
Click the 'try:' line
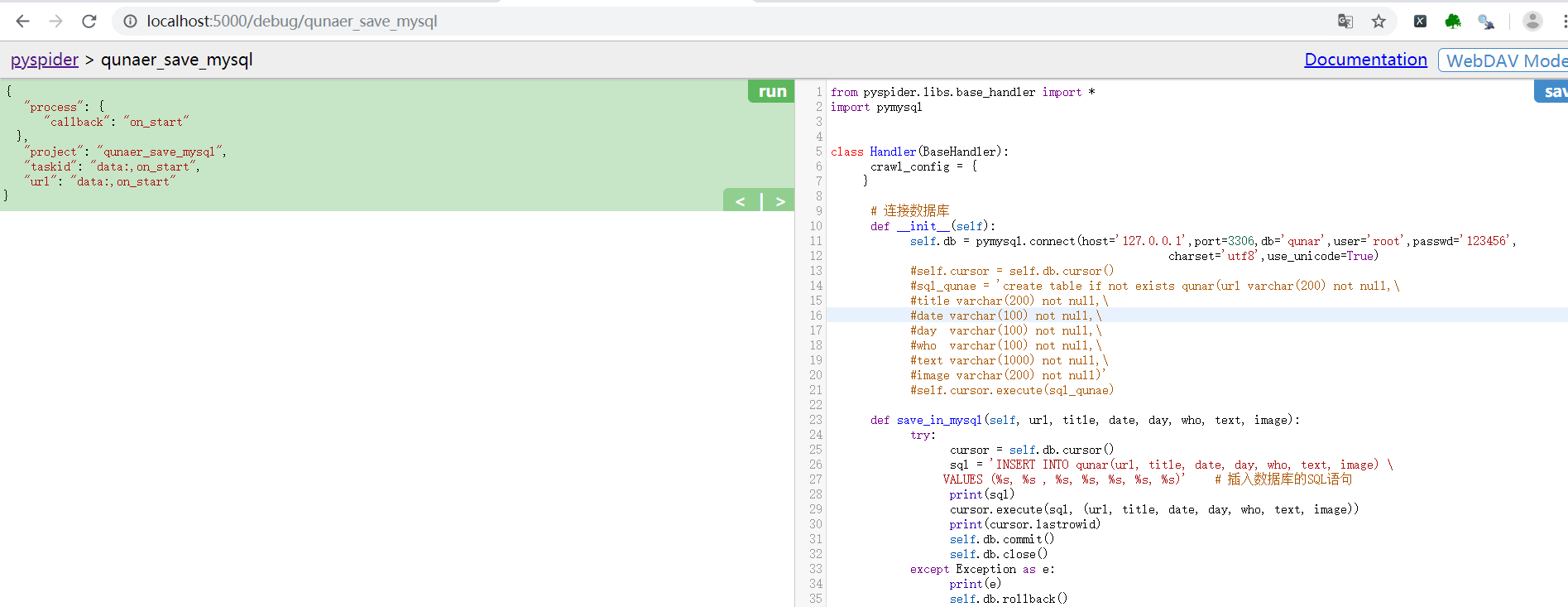[923, 435]
